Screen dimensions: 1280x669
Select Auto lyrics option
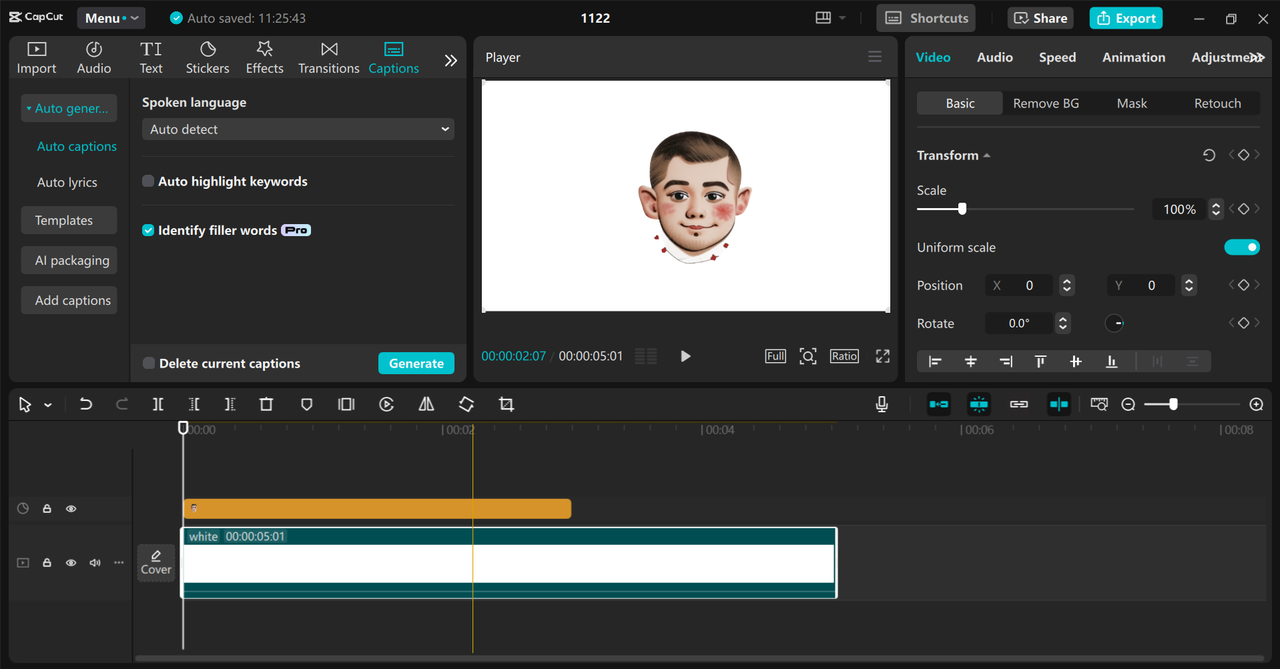(x=67, y=182)
